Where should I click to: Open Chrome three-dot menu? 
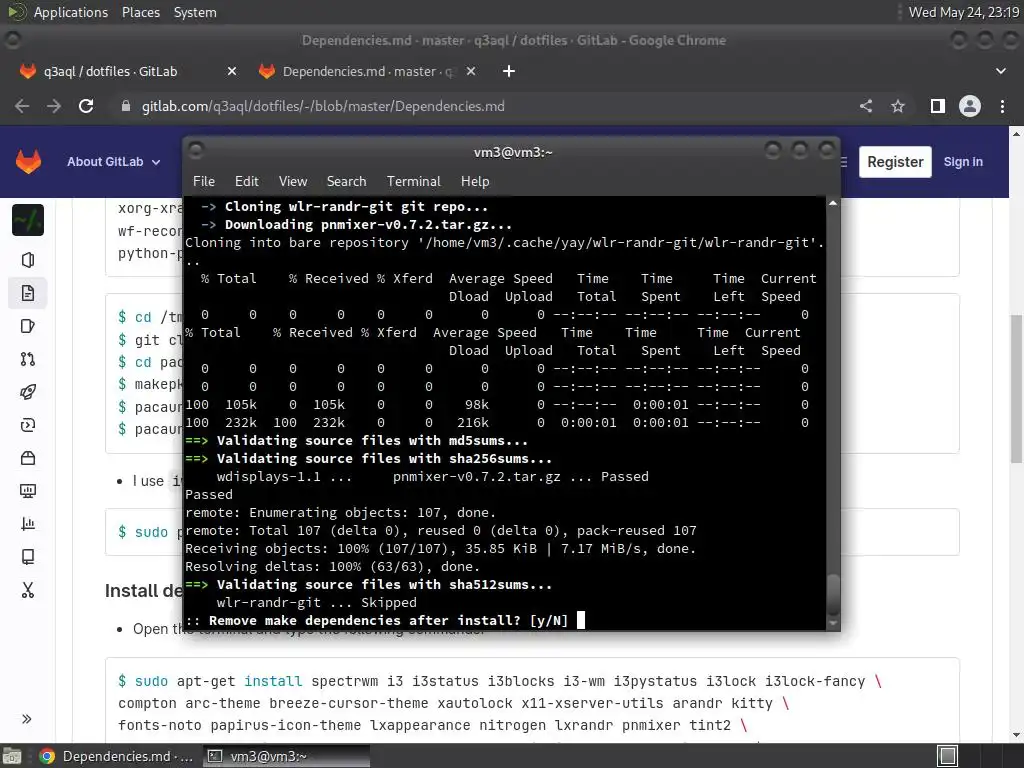(x=1002, y=106)
